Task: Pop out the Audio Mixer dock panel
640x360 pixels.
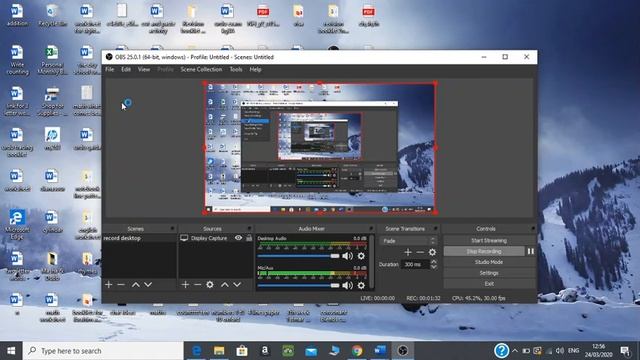Action: point(371,229)
